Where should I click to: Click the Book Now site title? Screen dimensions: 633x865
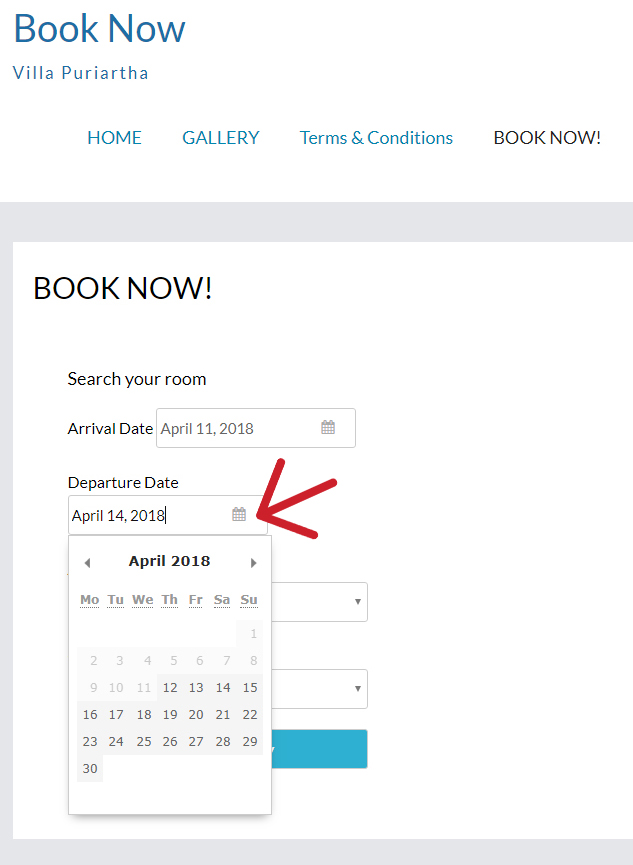tap(99, 28)
